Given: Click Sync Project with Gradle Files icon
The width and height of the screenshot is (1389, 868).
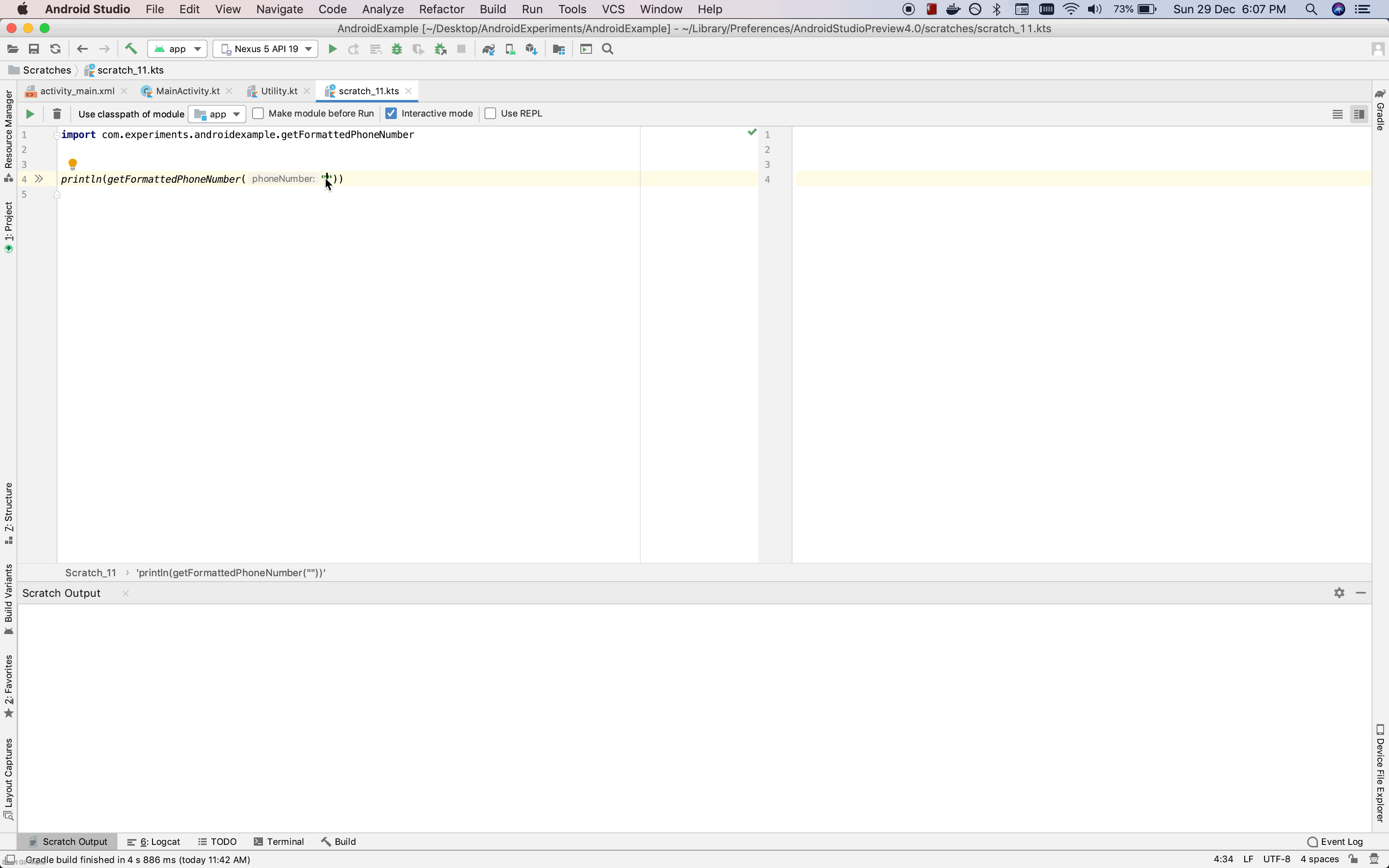Looking at the screenshot, I should pos(489,49).
